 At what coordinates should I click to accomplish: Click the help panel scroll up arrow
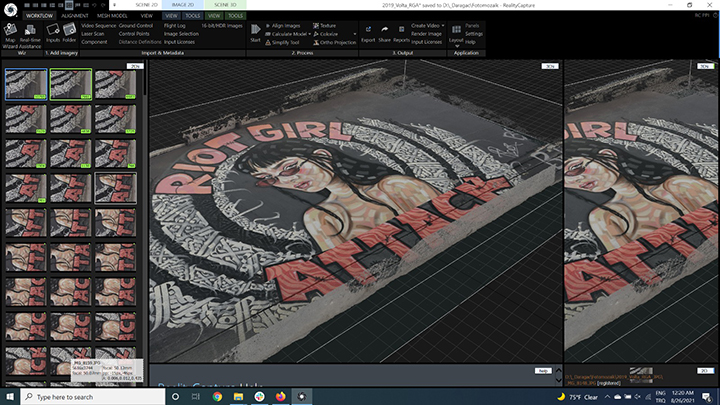[558, 370]
